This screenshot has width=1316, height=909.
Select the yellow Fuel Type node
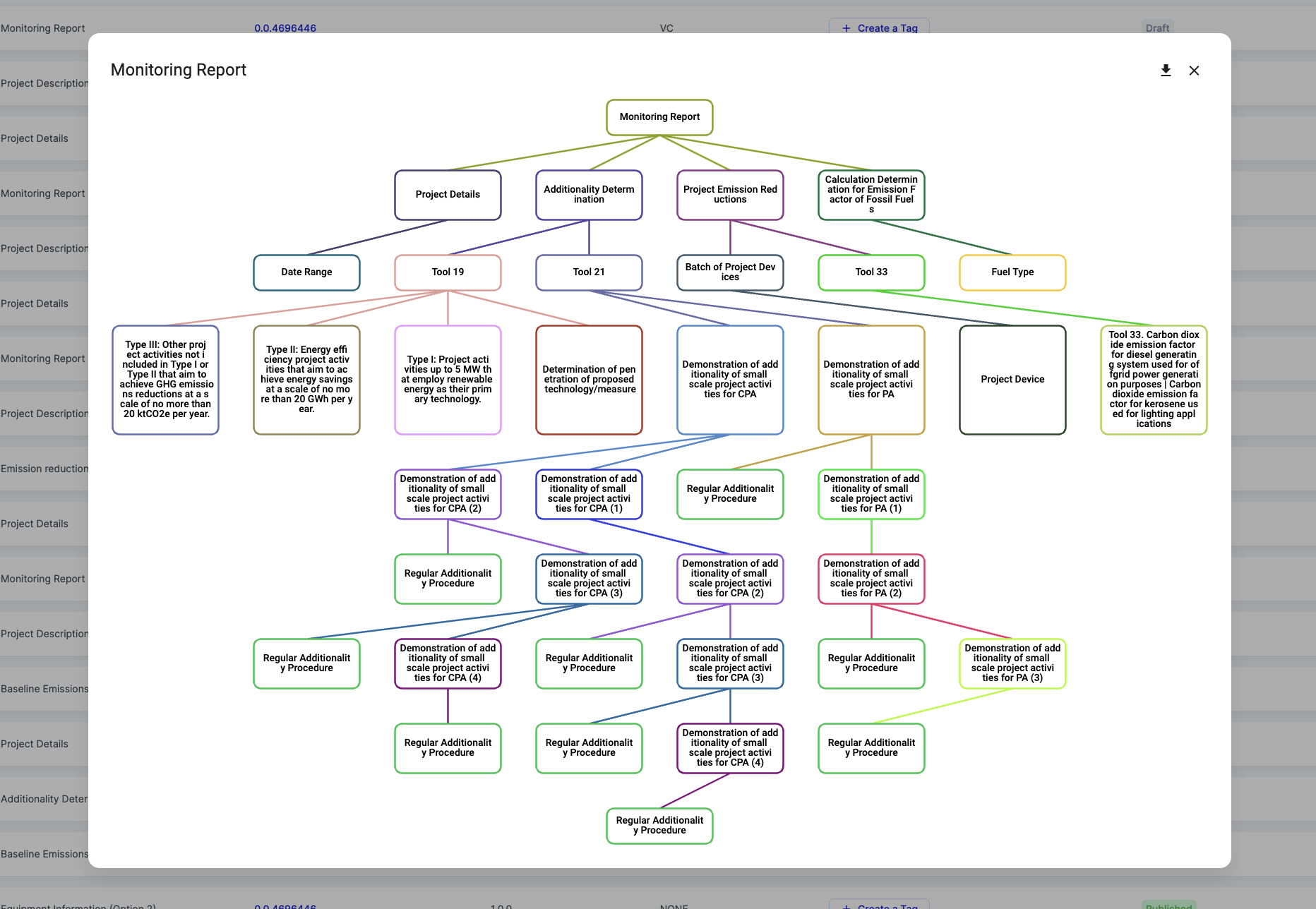point(1012,272)
